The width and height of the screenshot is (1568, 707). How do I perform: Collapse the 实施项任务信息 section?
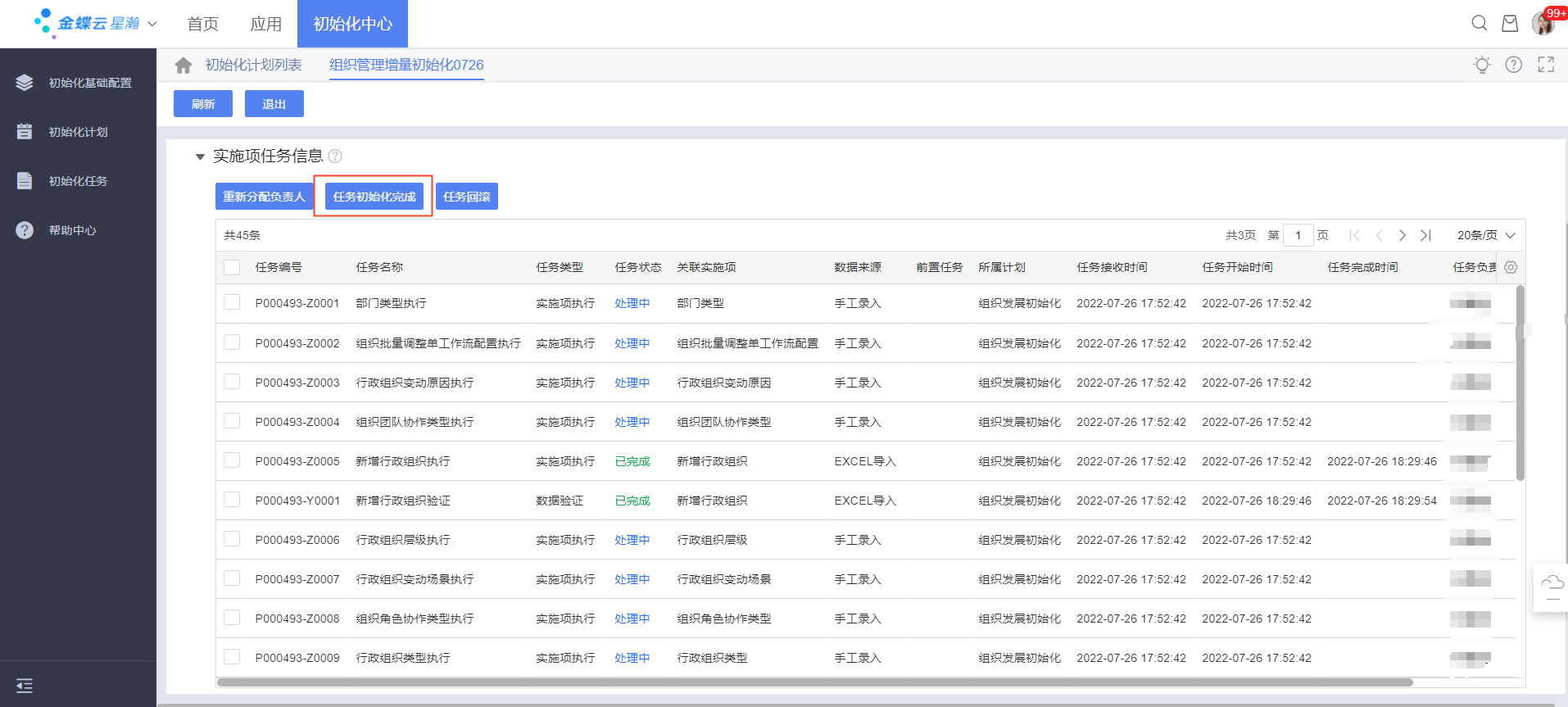click(x=200, y=156)
